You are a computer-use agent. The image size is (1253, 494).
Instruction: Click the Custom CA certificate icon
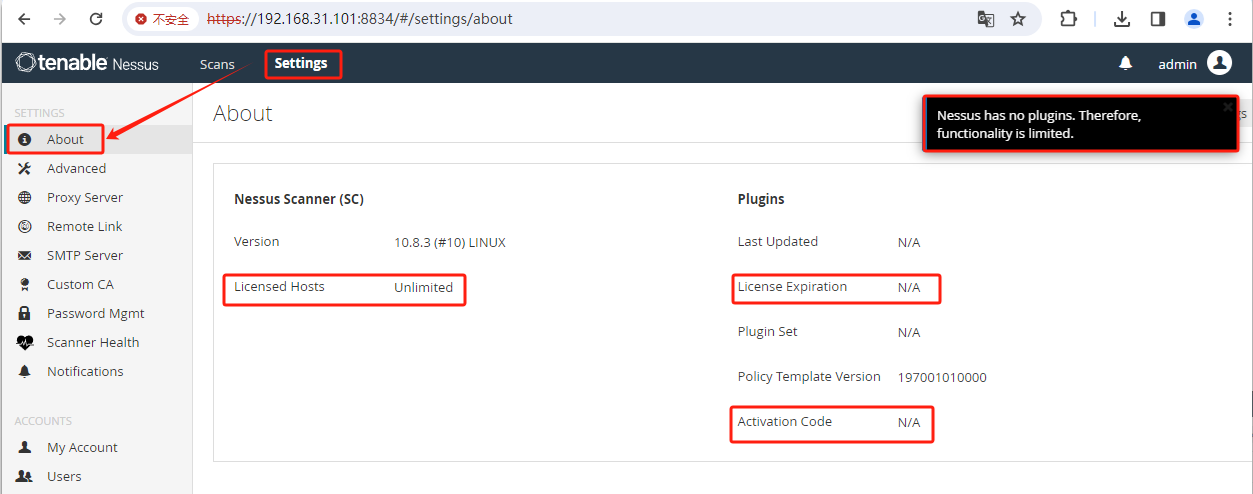click(x=25, y=284)
